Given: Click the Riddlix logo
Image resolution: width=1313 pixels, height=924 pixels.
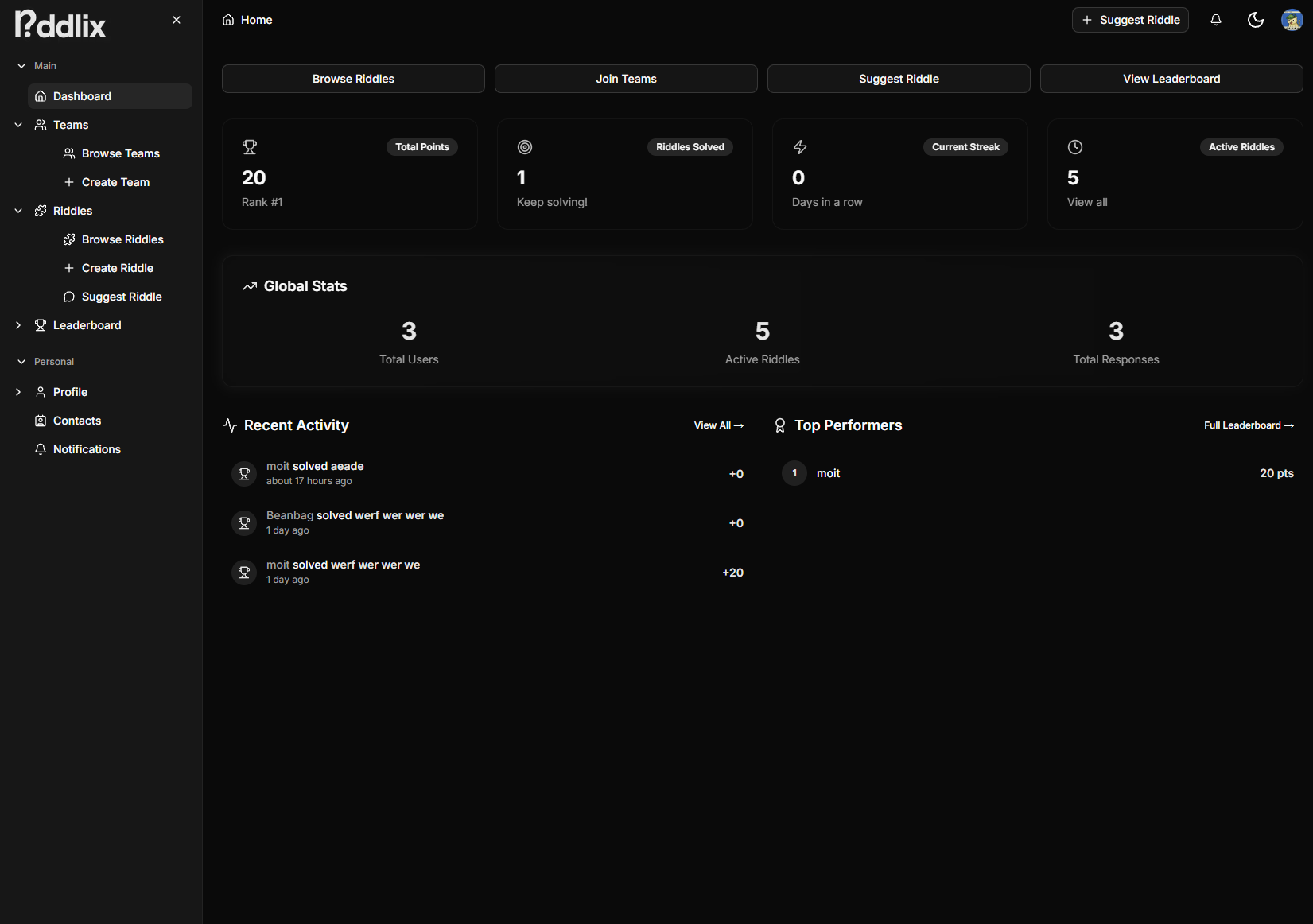Looking at the screenshot, I should [x=60, y=25].
